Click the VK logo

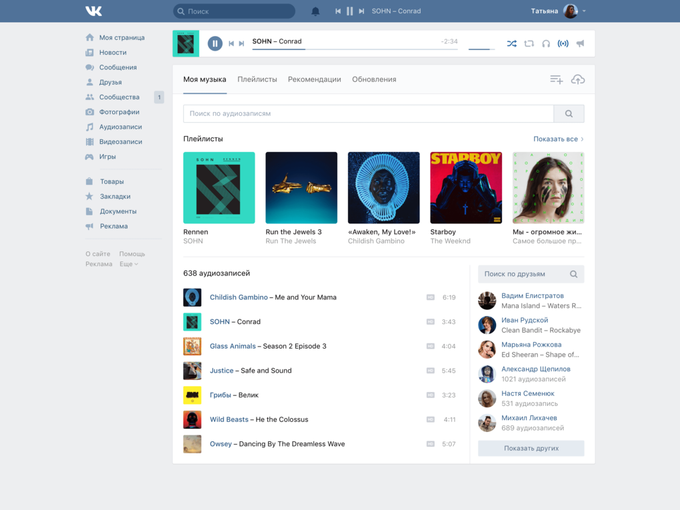pos(93,11)
